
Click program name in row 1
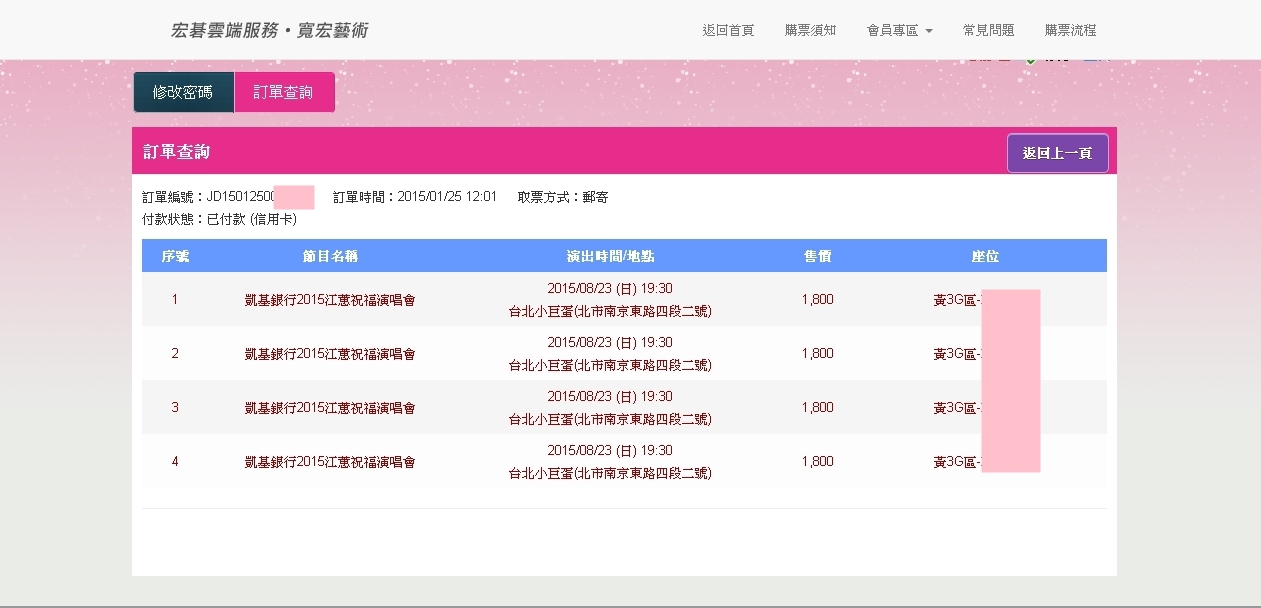(x=330, y=300)
